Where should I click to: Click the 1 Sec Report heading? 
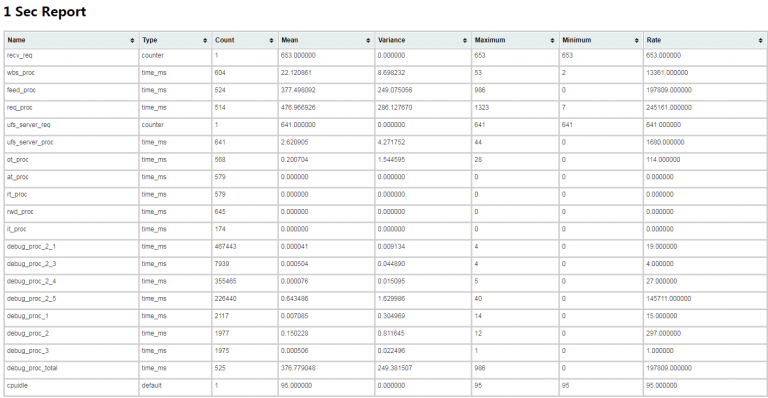tap(45, 12)
